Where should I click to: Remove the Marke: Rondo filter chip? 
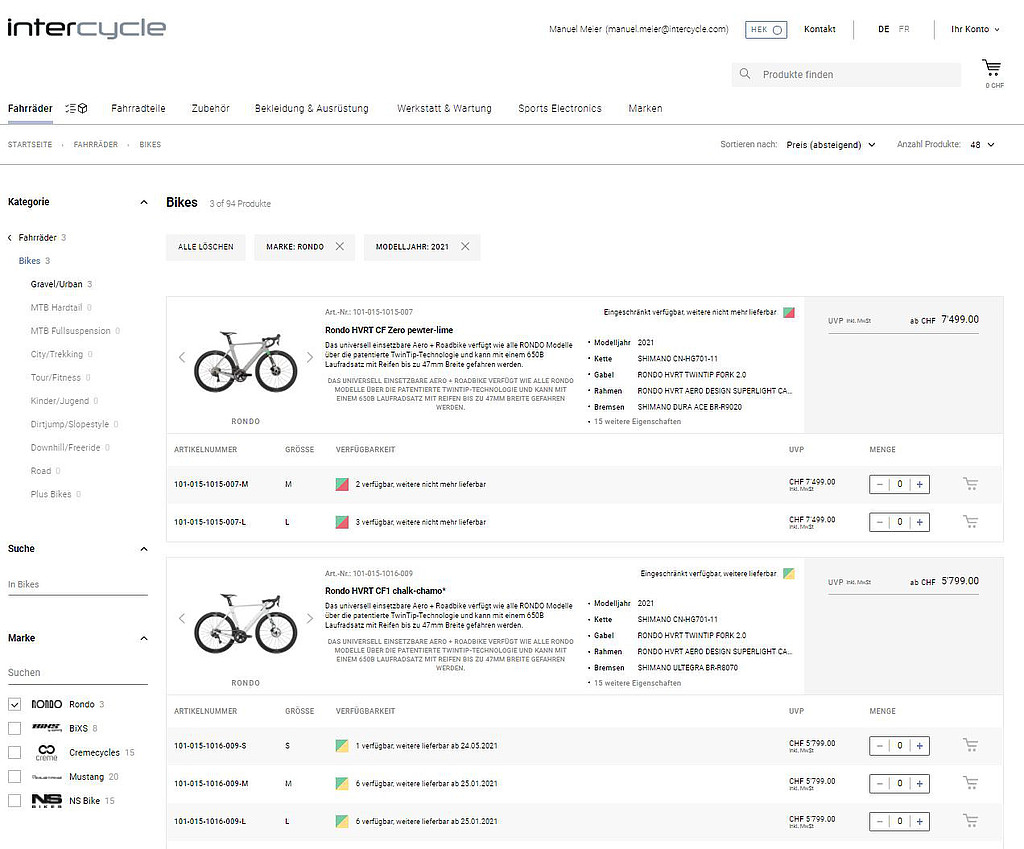[340, 247]
